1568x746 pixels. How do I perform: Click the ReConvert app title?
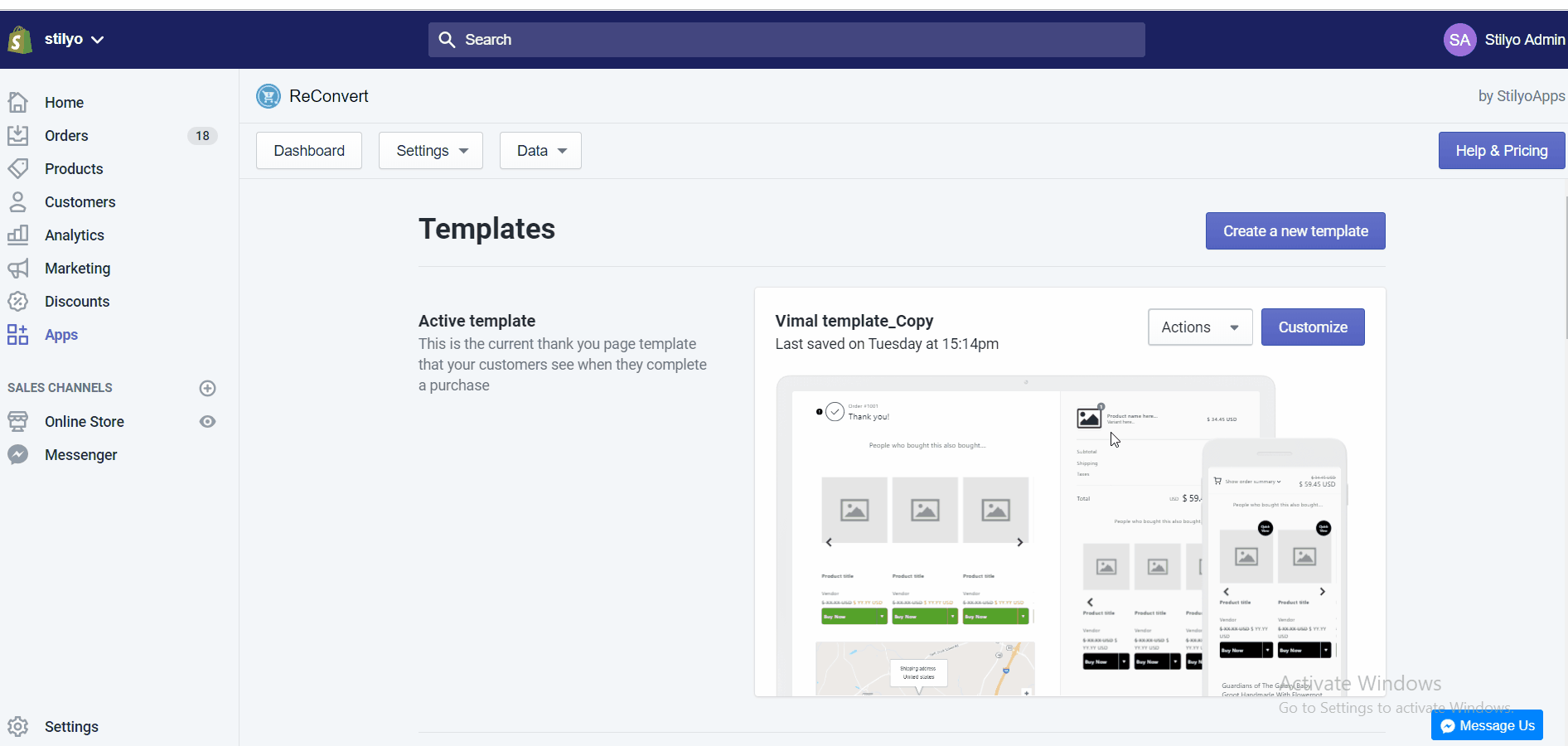[x=329, y=96]
